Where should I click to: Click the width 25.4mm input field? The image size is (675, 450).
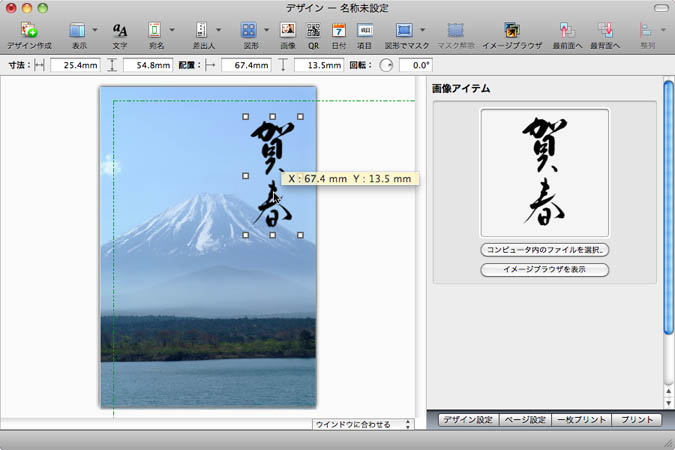pos(76,66)
